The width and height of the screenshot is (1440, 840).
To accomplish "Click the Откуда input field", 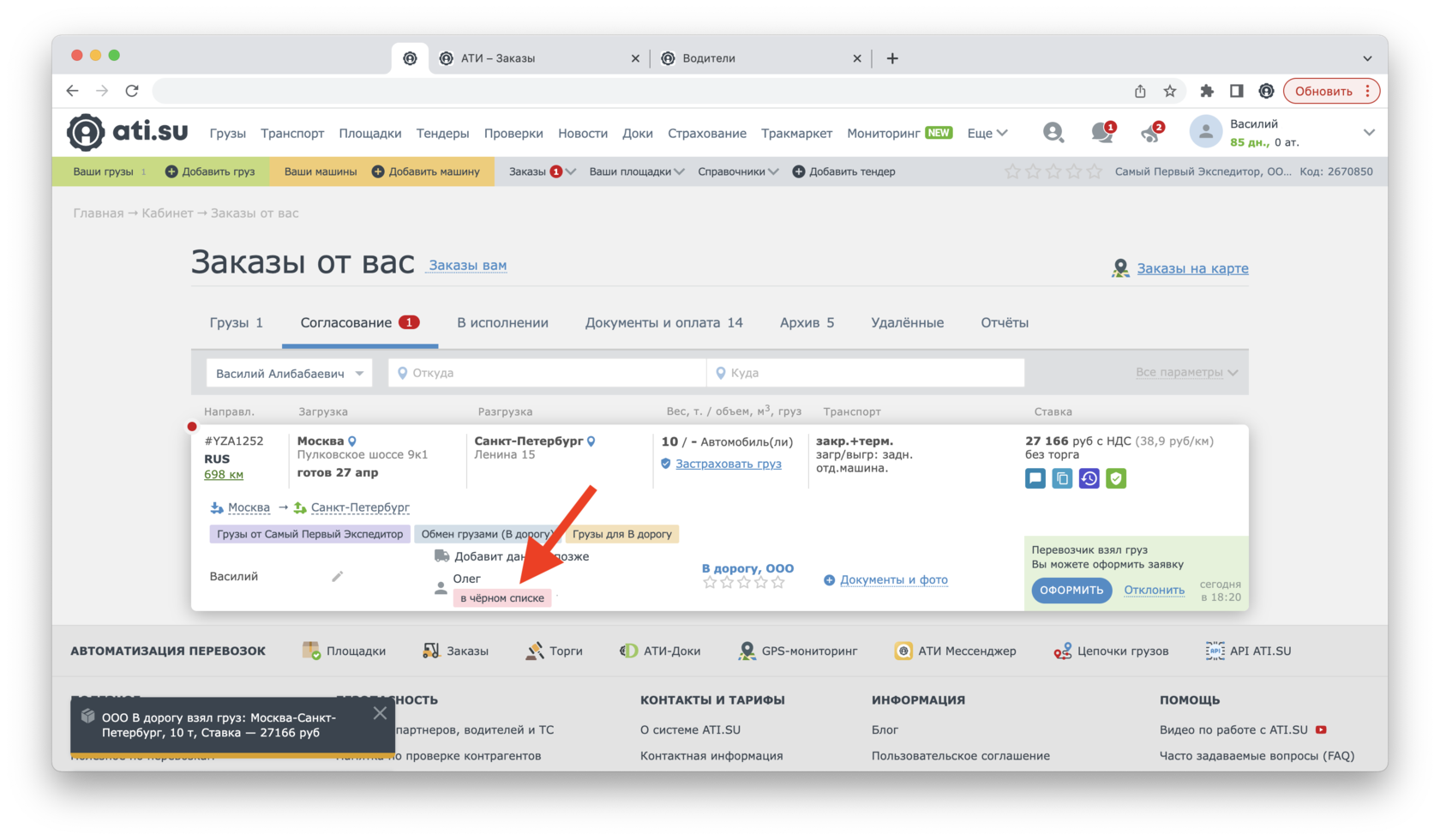I will [x=547, y=373].
